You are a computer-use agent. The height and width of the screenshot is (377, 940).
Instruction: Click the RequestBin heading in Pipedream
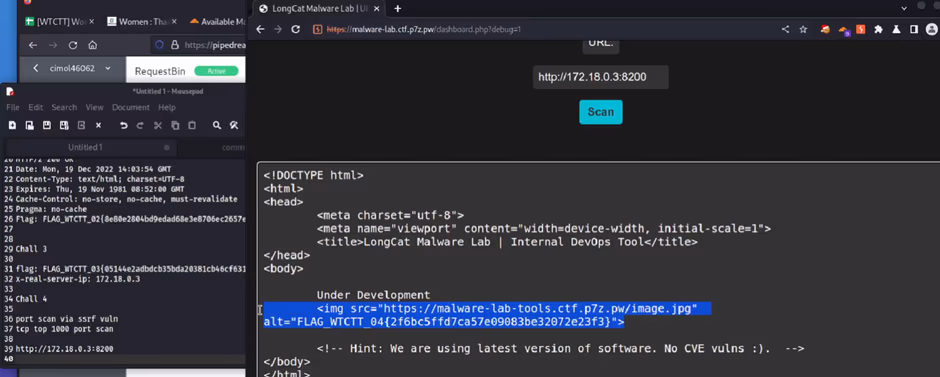tap(159, 71)
